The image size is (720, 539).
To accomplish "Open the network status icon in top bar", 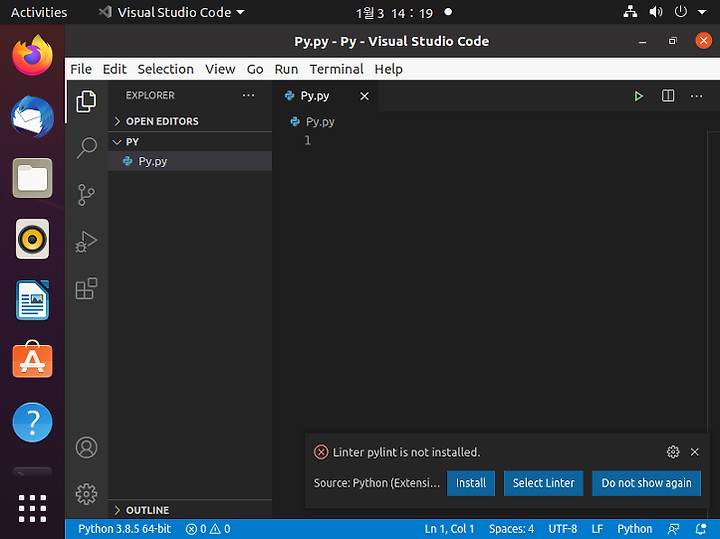I will tap(630, 12).
